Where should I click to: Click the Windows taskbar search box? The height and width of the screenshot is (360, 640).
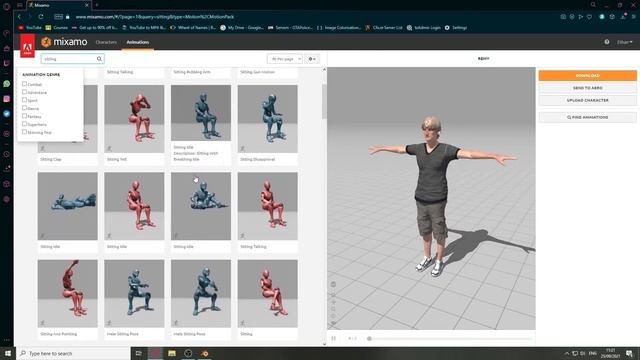pyautogui.click(x=73, y=353)
